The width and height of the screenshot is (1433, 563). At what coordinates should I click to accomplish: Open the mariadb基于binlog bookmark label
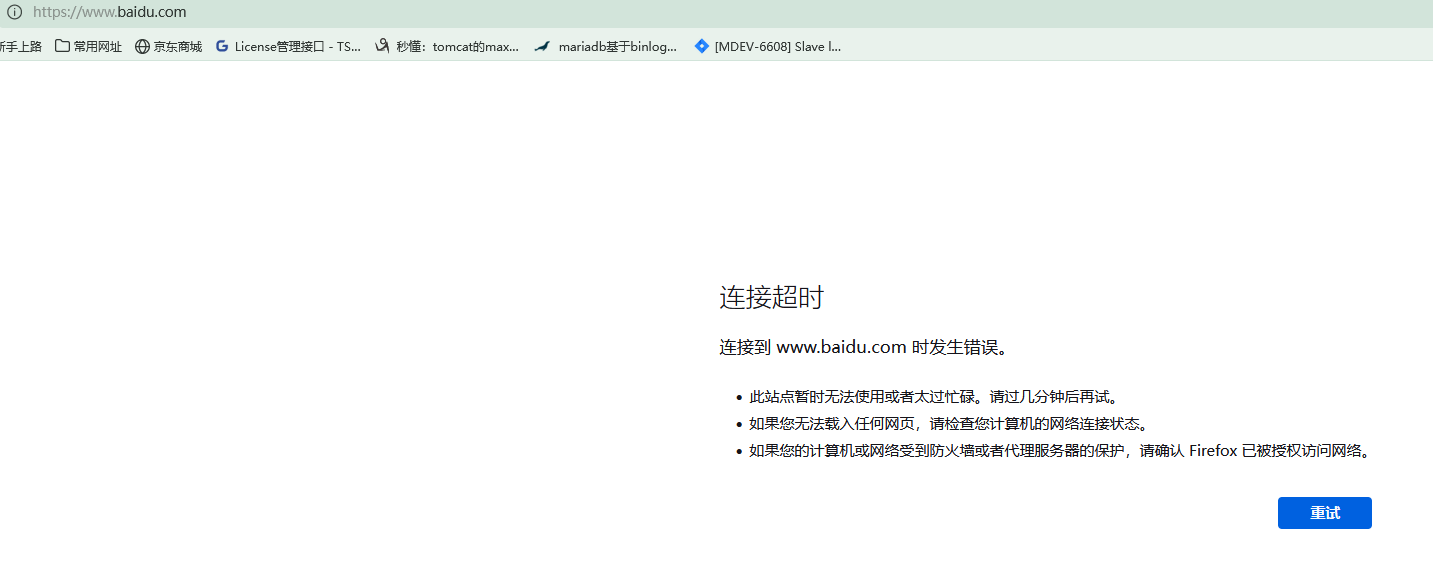(617, 46)
